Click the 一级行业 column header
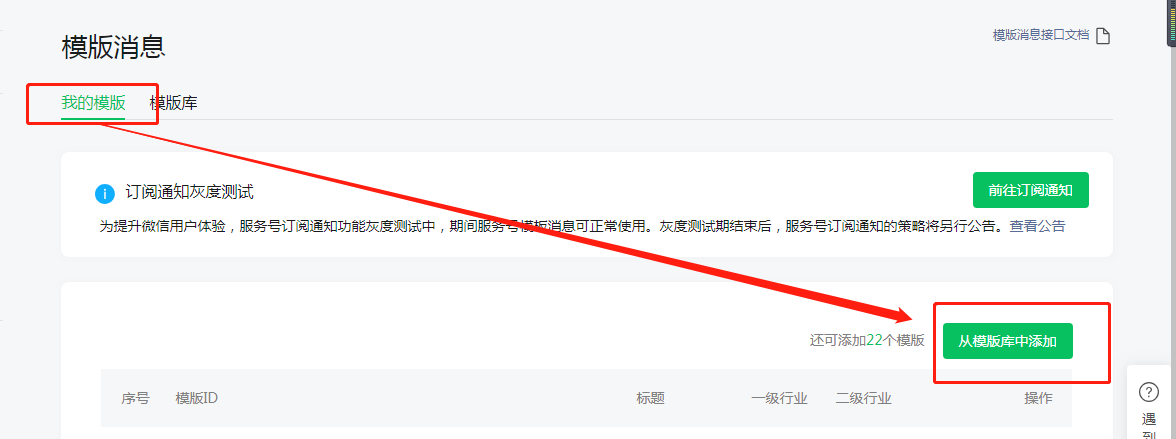 [x=779, y=398]
